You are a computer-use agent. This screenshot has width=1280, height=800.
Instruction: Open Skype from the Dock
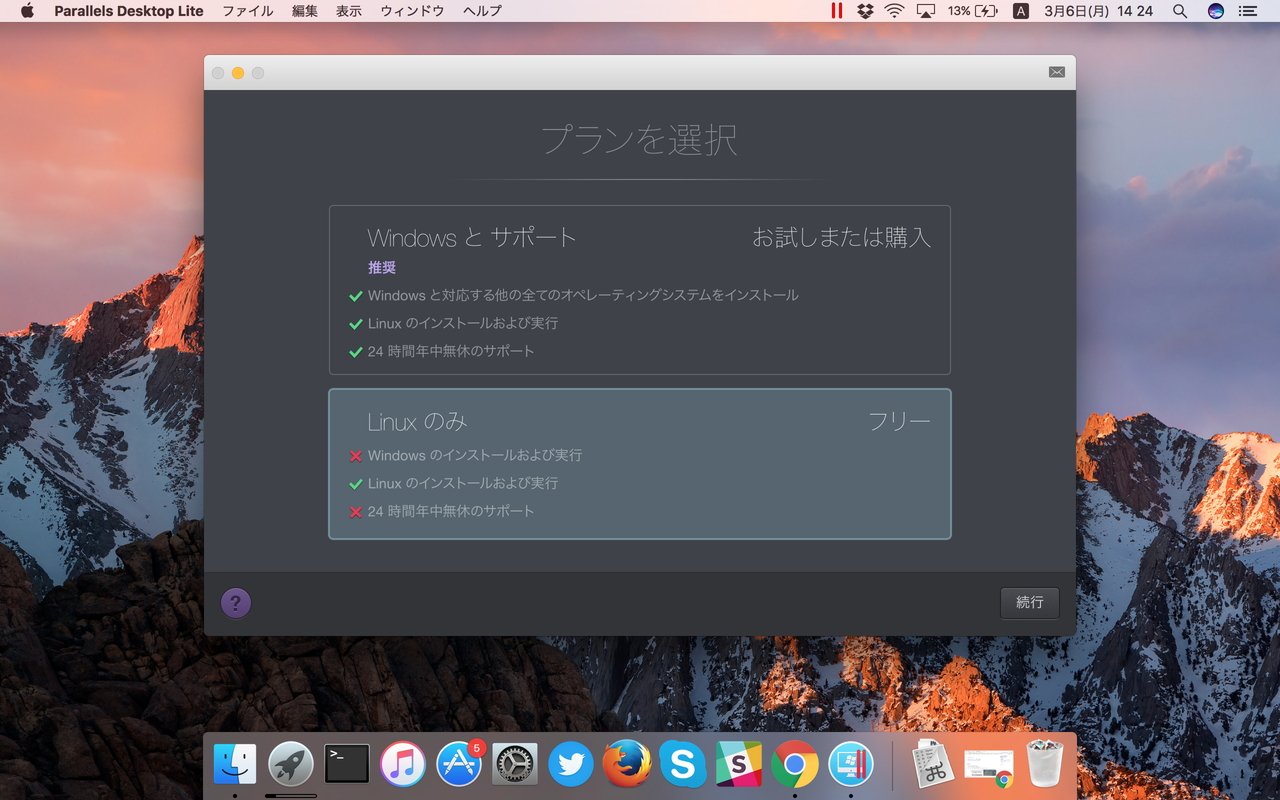682,764
